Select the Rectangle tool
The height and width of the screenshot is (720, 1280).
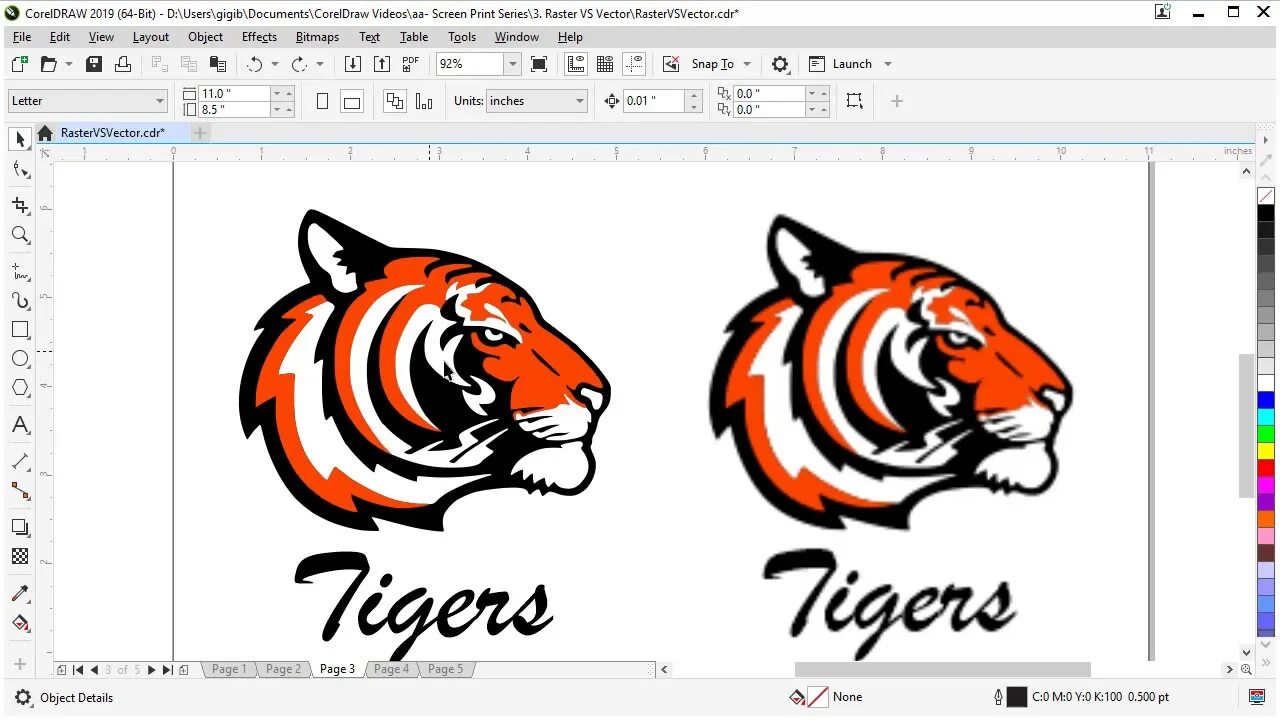(20, 329)
